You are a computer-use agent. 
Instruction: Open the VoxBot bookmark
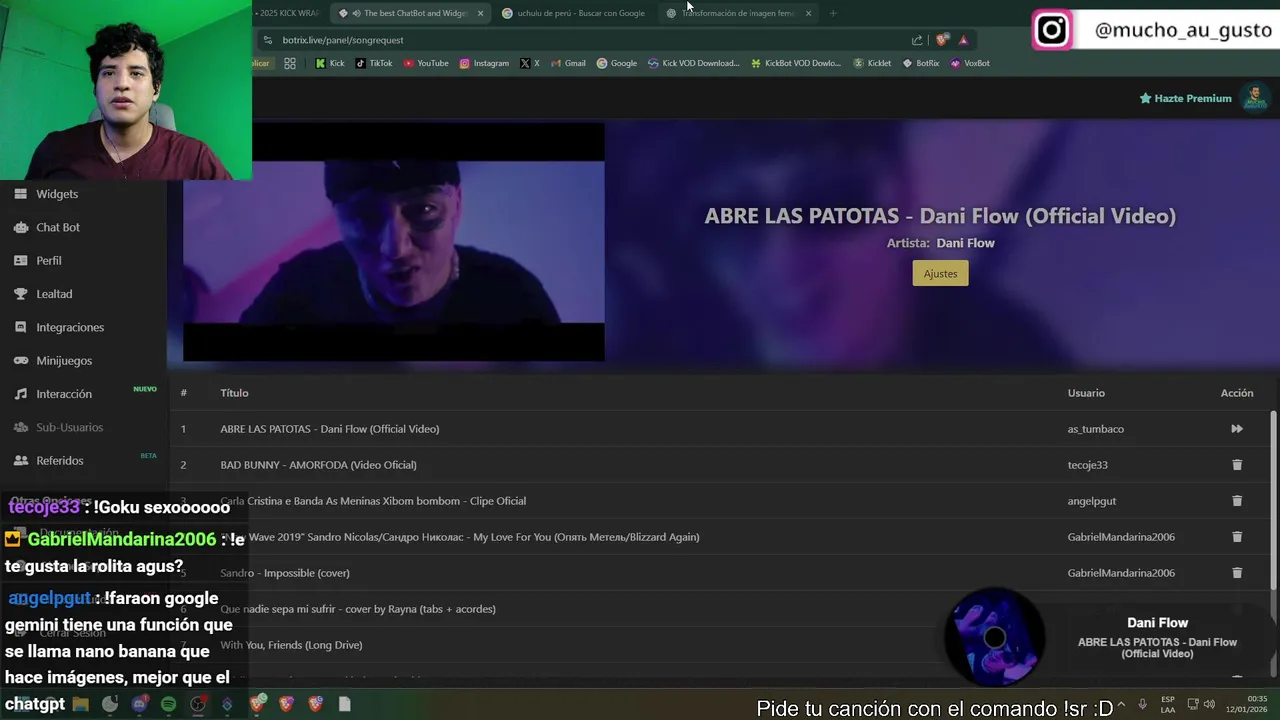[x=970, y=63]
